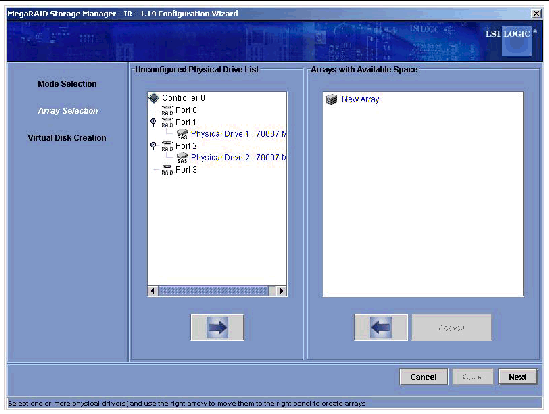549x414 pixels.
Task: Collapse the Port 1 tree node
Action: 153,122
